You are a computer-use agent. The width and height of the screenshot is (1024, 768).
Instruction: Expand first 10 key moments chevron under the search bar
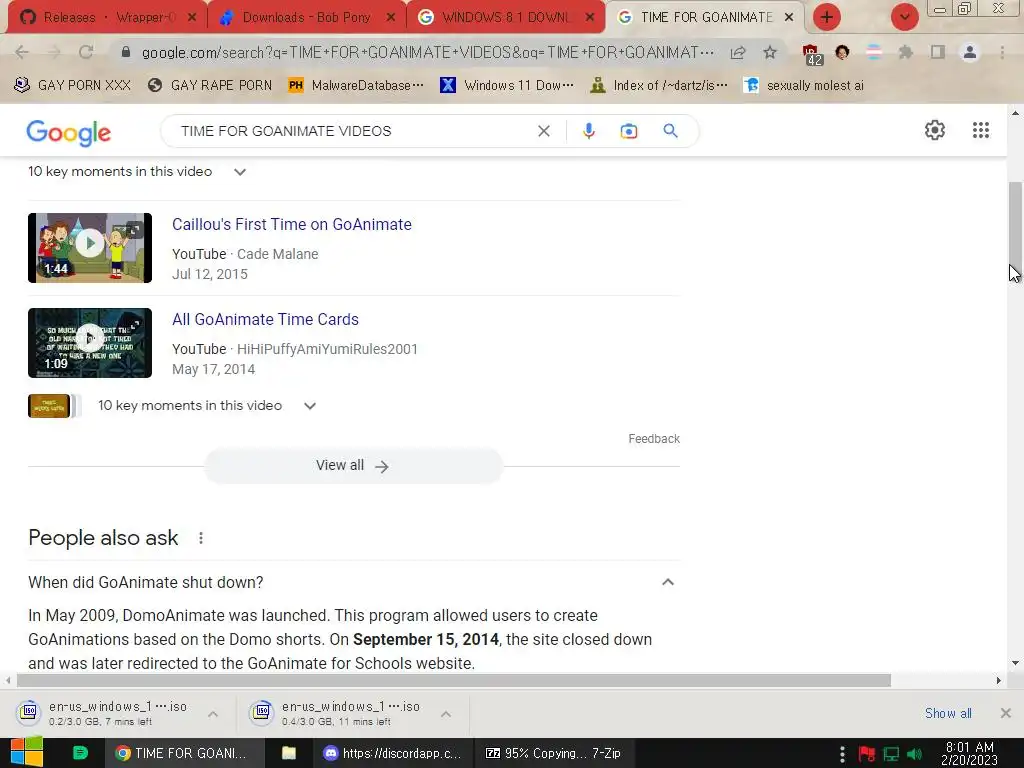coord(240,172)
